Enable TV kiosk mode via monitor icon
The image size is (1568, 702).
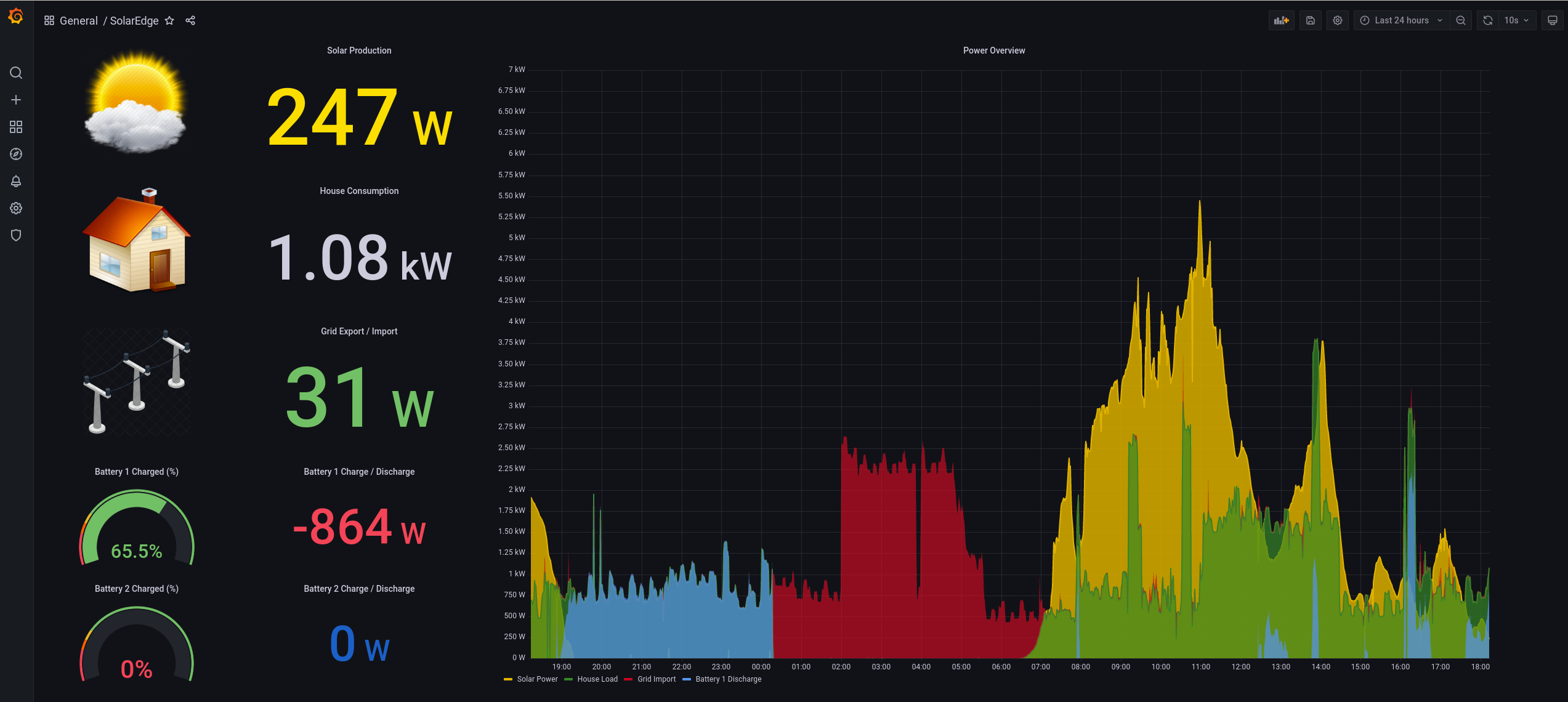(1552, 20)
